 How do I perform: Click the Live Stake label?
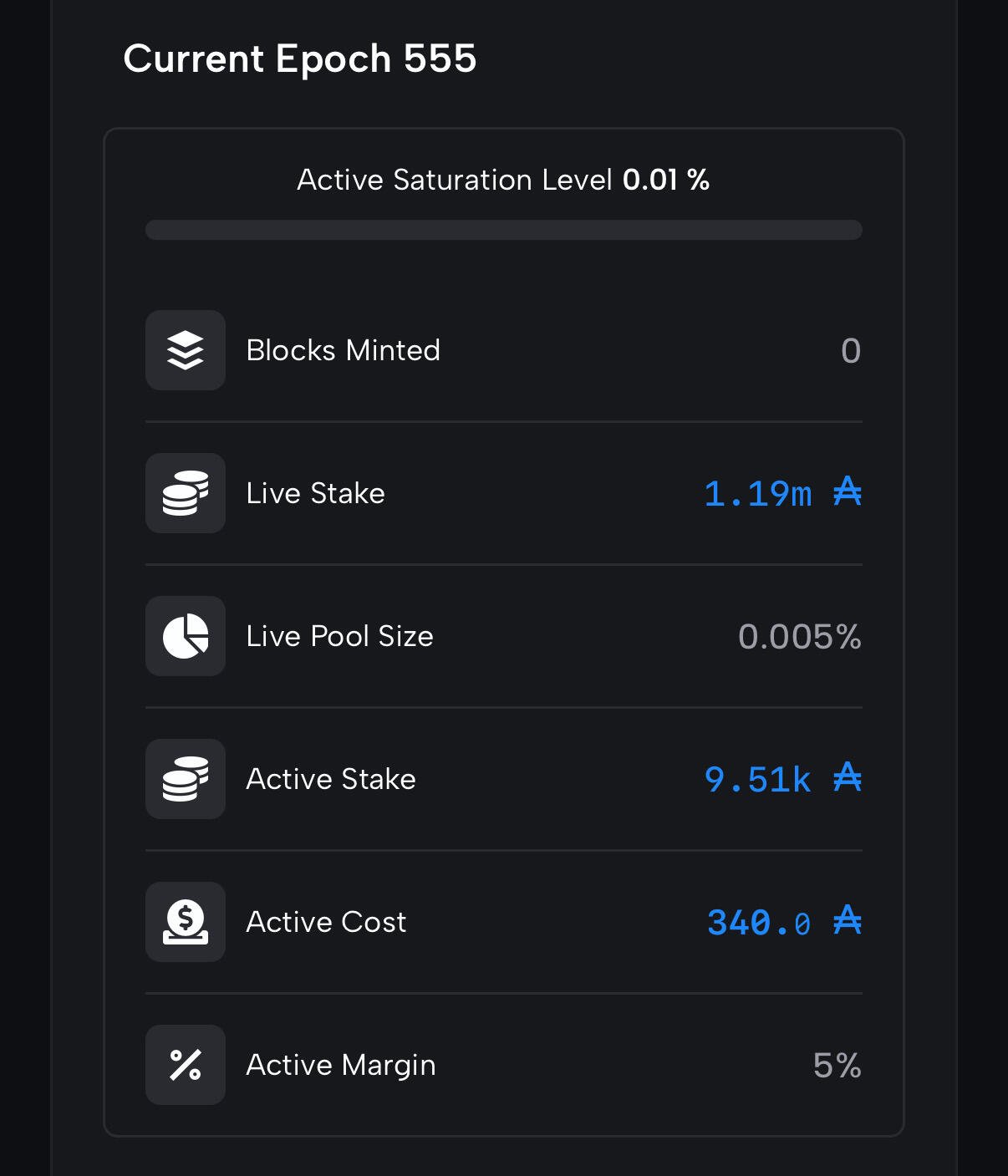316,493
